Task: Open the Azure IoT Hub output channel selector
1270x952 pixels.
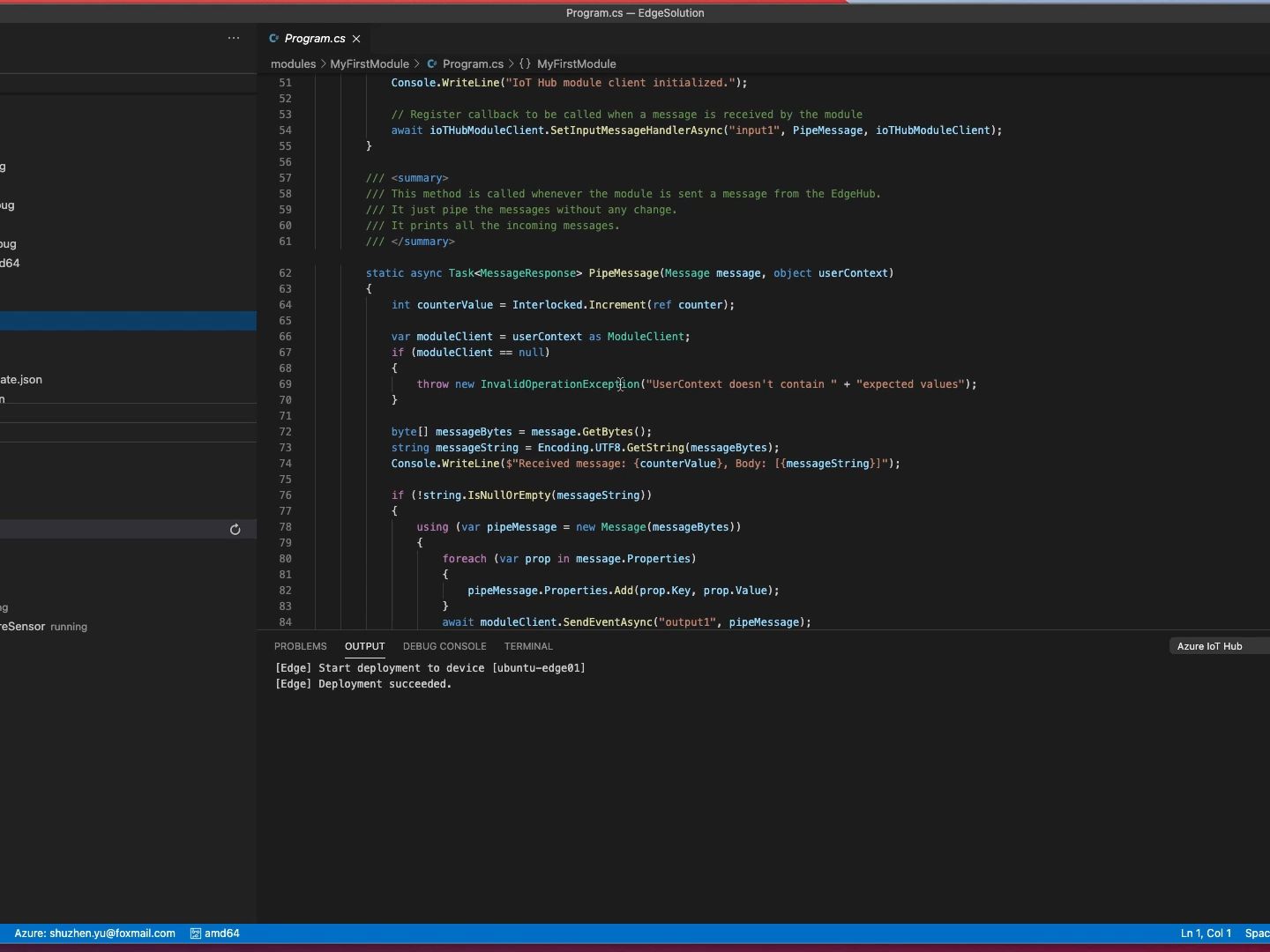Action: 1208,646
